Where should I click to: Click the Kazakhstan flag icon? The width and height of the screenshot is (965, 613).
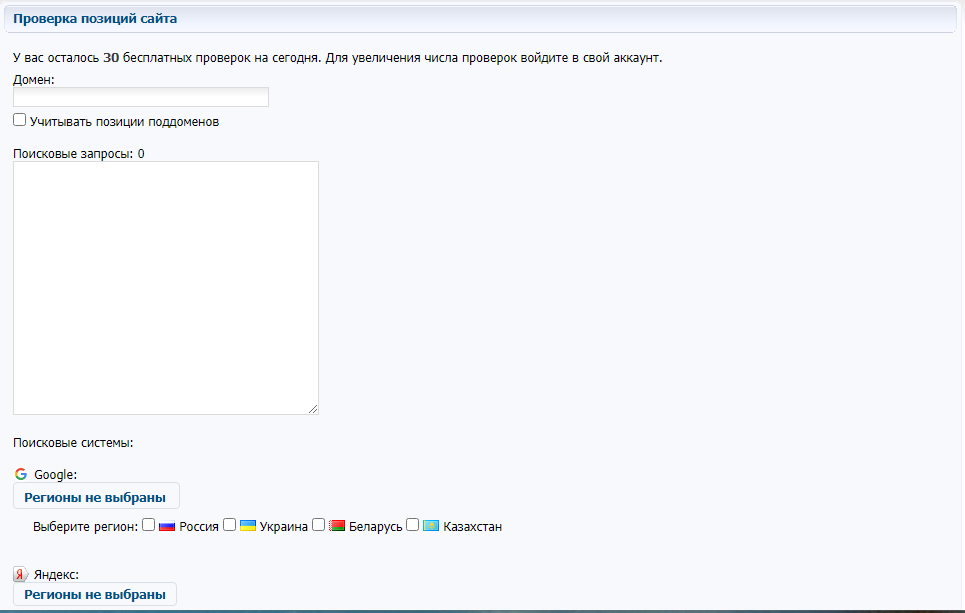[x=431, y=526]
